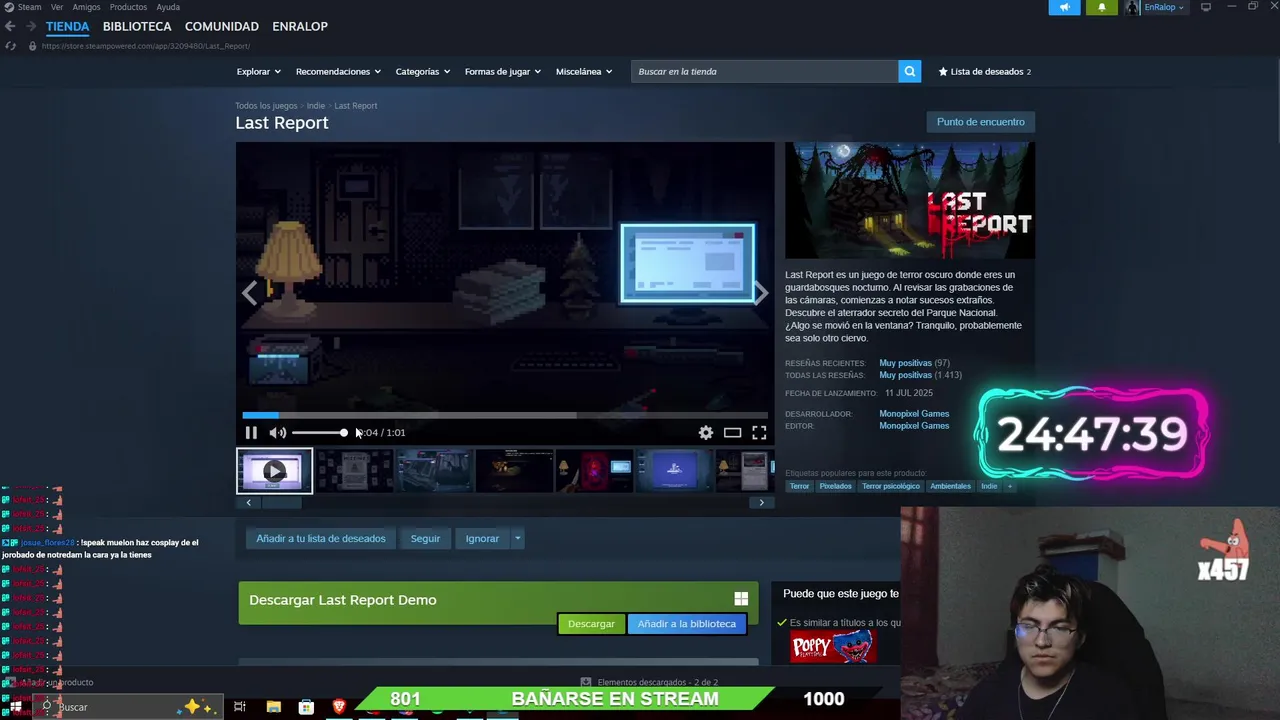Click the Indie breadcrumb link
The height and width of the screenshot is (720, 1280).
[316, 106]
